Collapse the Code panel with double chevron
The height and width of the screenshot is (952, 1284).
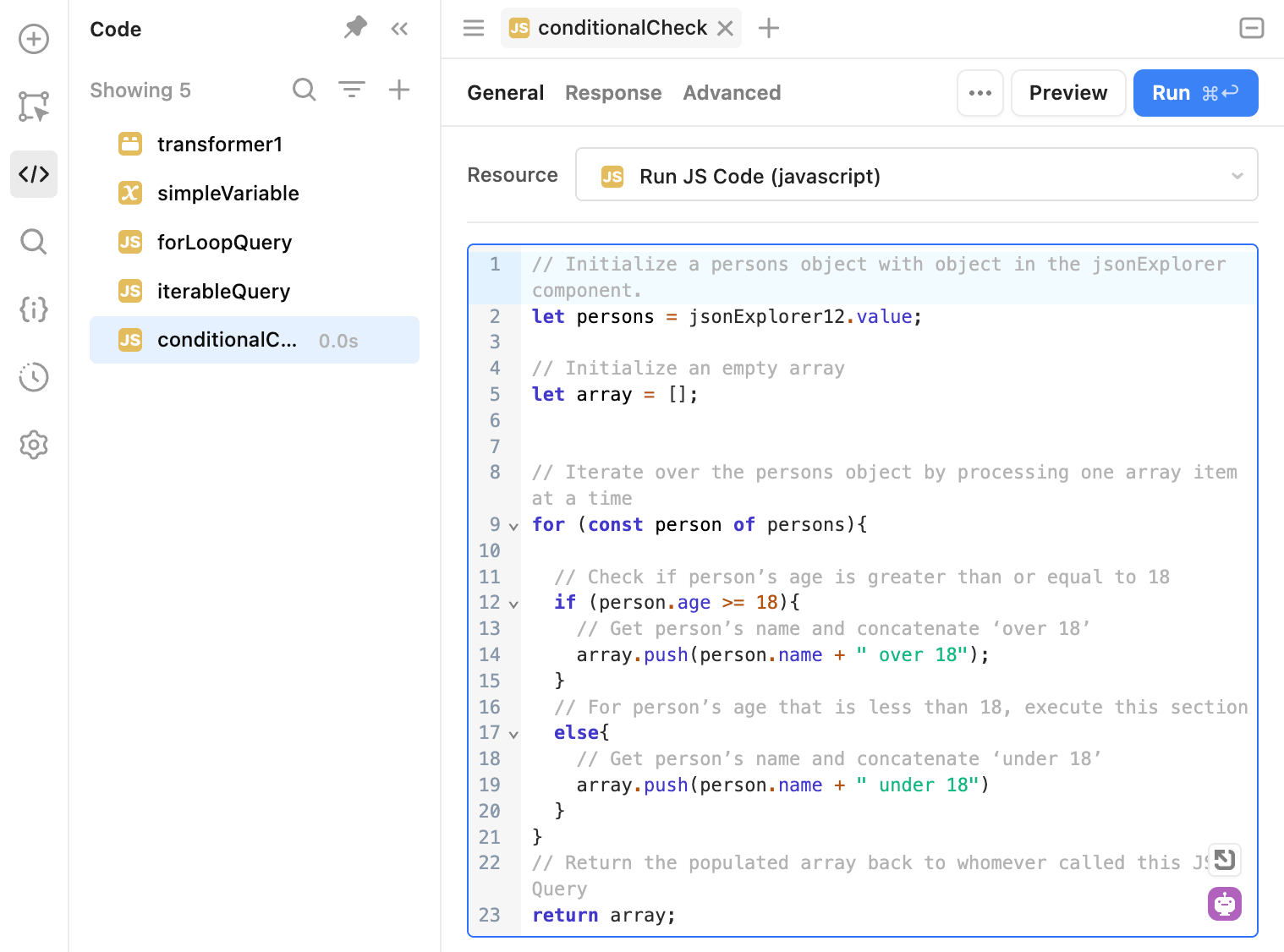click(x=400, y=29)
